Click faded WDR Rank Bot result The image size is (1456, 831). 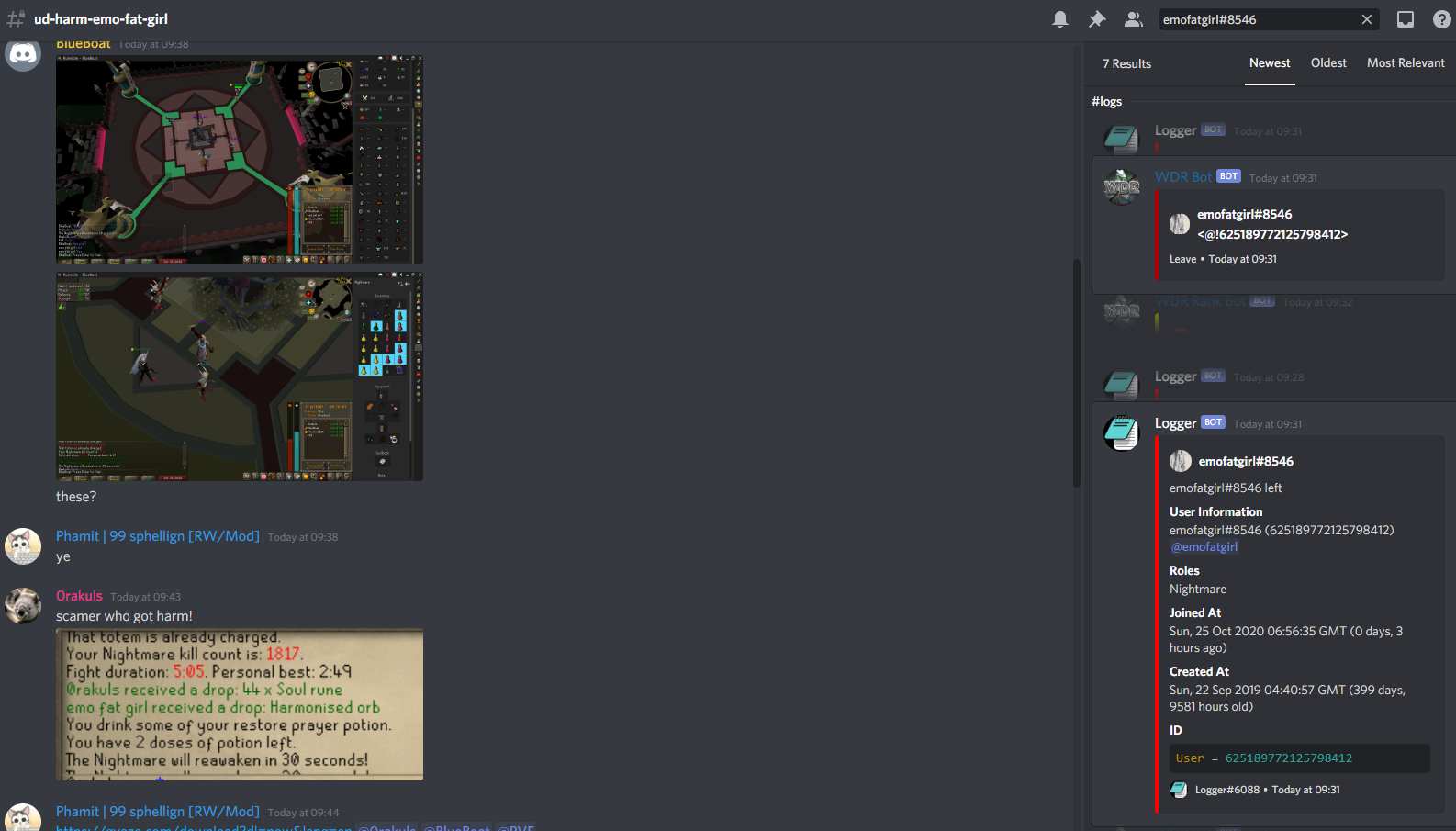(x=1274, y=312)
